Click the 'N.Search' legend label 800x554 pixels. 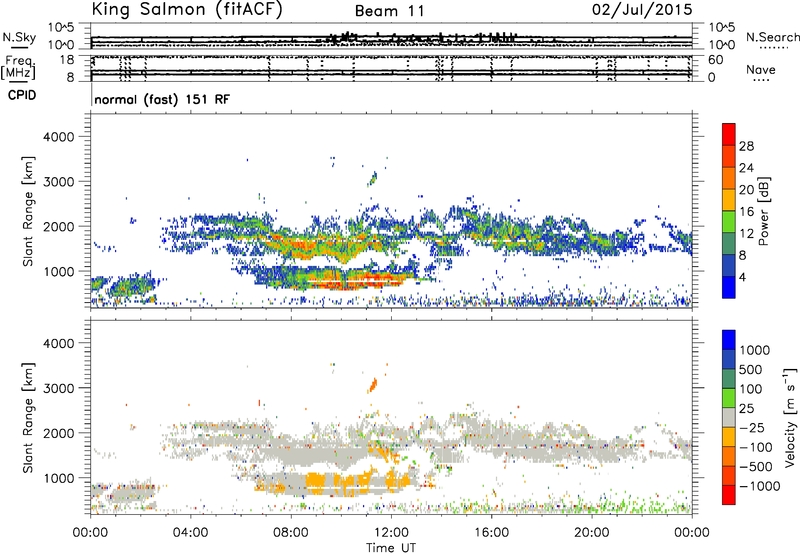tap(772, 37)
